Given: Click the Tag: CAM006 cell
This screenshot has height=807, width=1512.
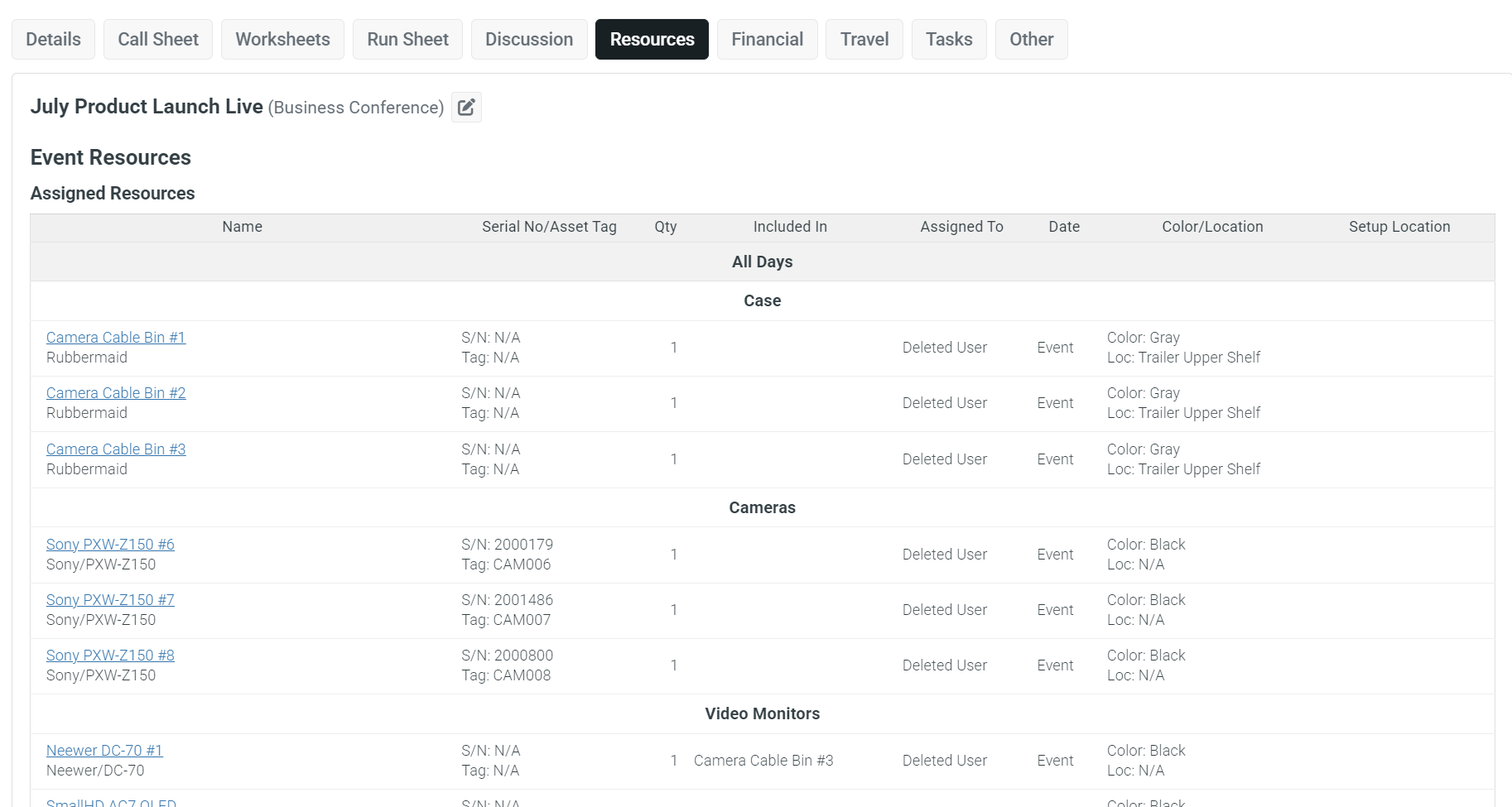Looking at the screenshot, I should click(x=506, y=564).
